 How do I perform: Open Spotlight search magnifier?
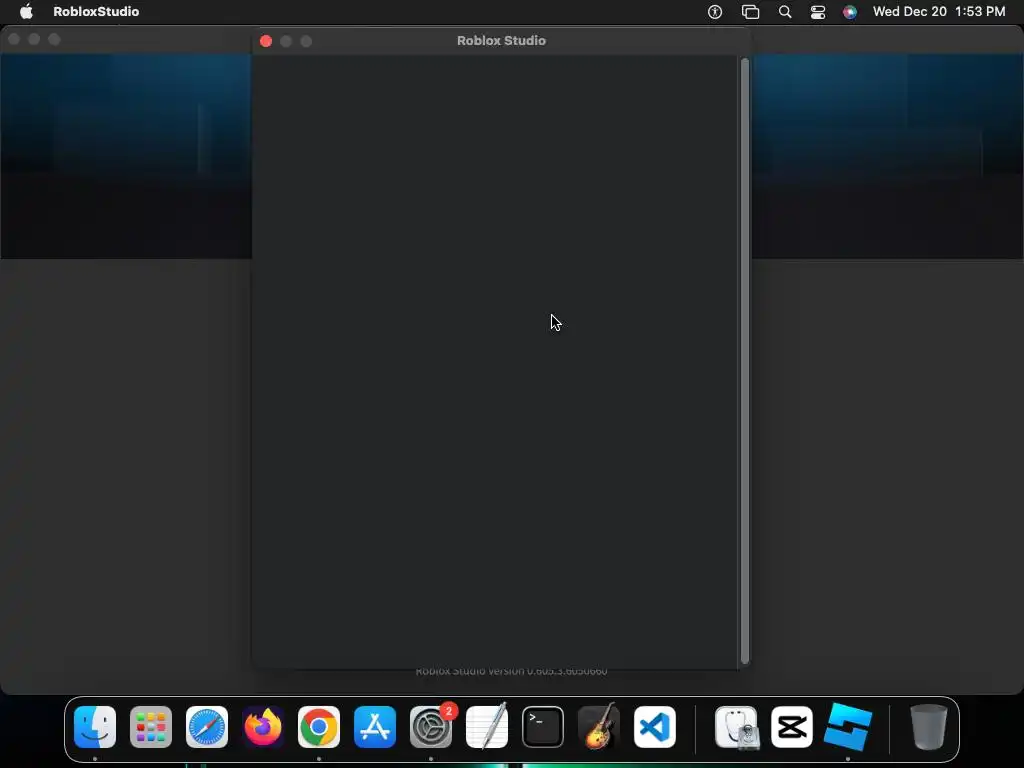click(785, 12)
